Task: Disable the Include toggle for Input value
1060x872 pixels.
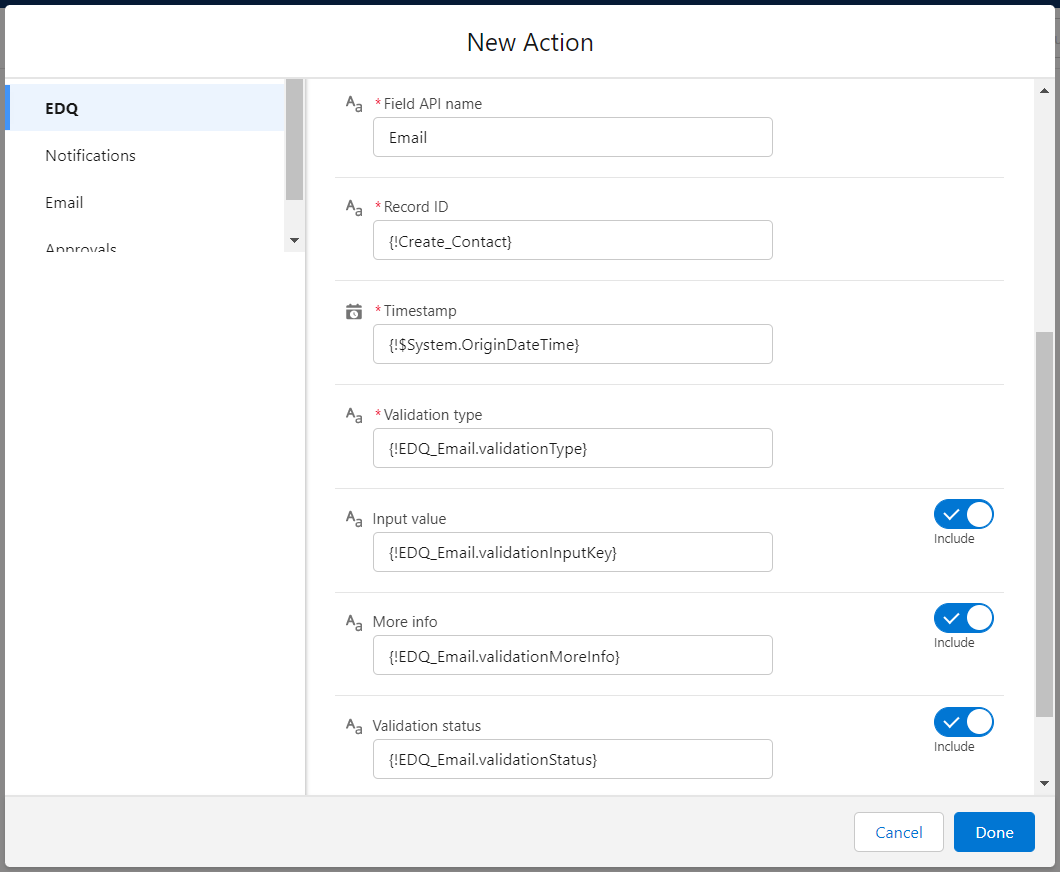Action: pos(963,513)
